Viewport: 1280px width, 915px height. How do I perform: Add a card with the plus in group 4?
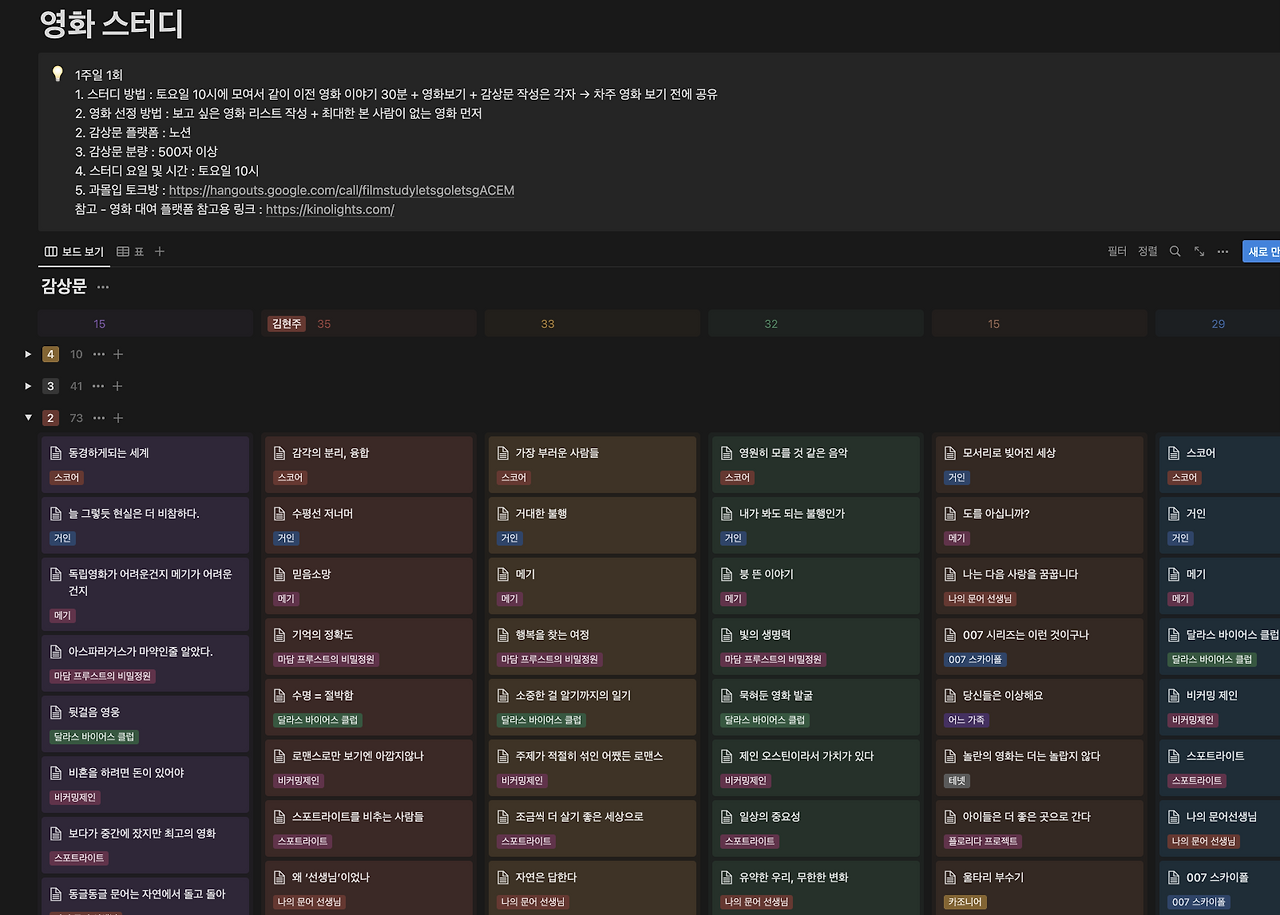tap(118, 354)
